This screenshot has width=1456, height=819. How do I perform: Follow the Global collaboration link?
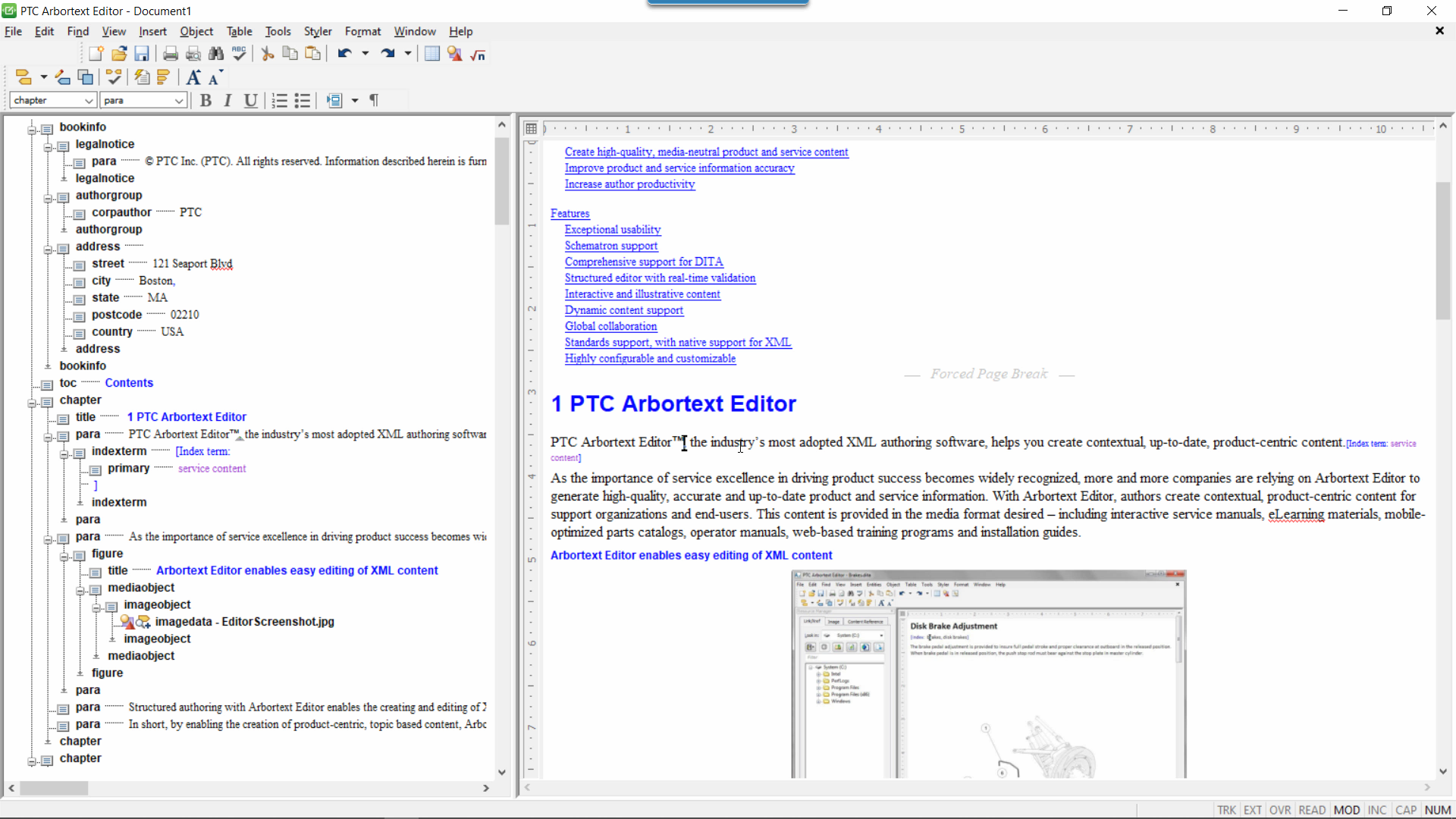[611, 326]
